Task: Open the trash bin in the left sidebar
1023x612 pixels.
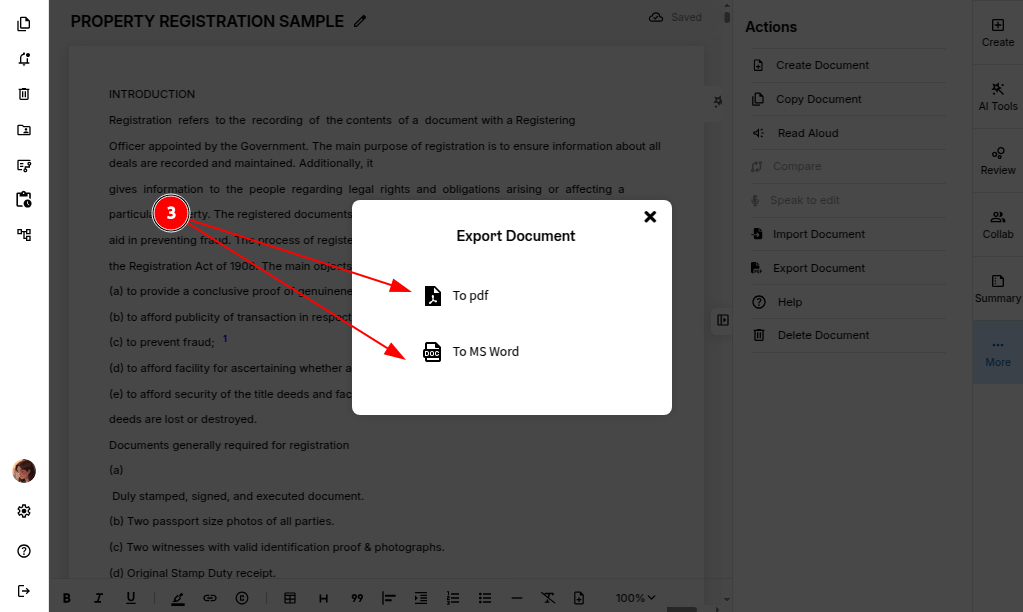Action: (24, 94)
